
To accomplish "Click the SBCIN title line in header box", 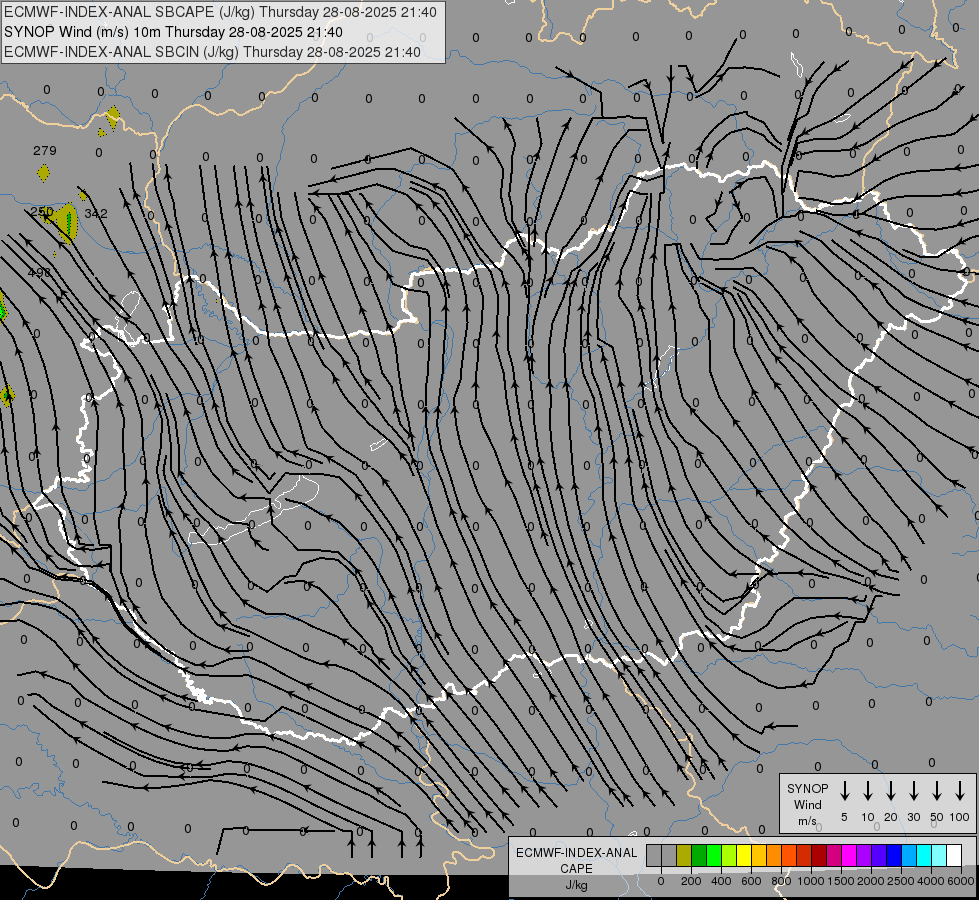I will 212,52.
